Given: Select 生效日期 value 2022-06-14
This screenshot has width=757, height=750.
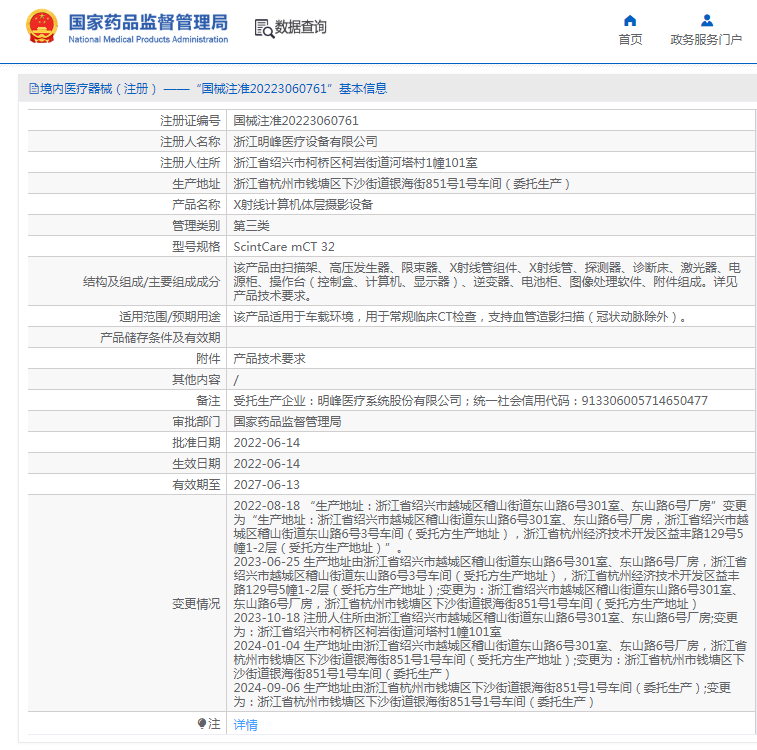Looking at the screenshot, I should (x=266, y=464).
